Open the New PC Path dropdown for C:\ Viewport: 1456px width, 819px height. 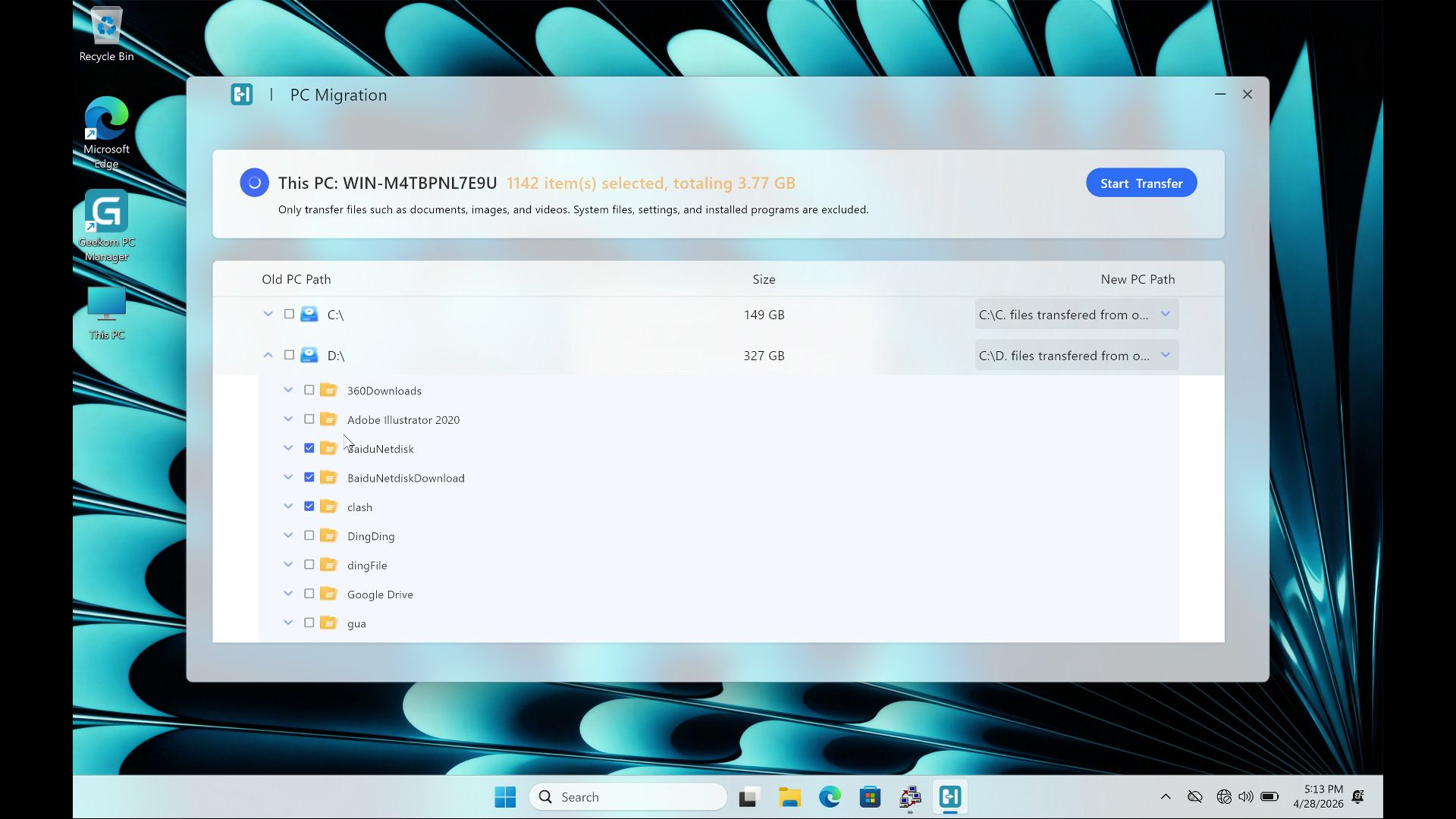coord(1165,314)
